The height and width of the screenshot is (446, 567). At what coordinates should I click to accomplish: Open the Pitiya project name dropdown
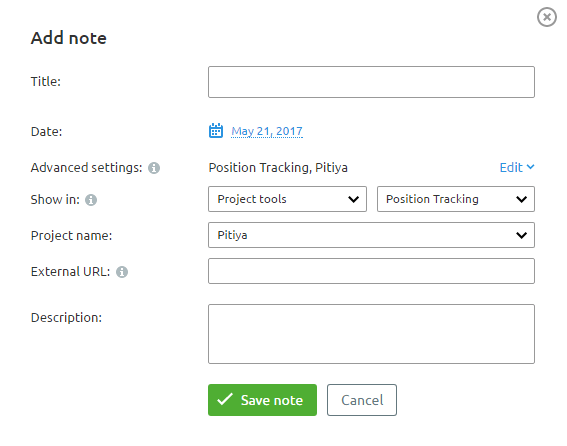click(x=371, y=235)
